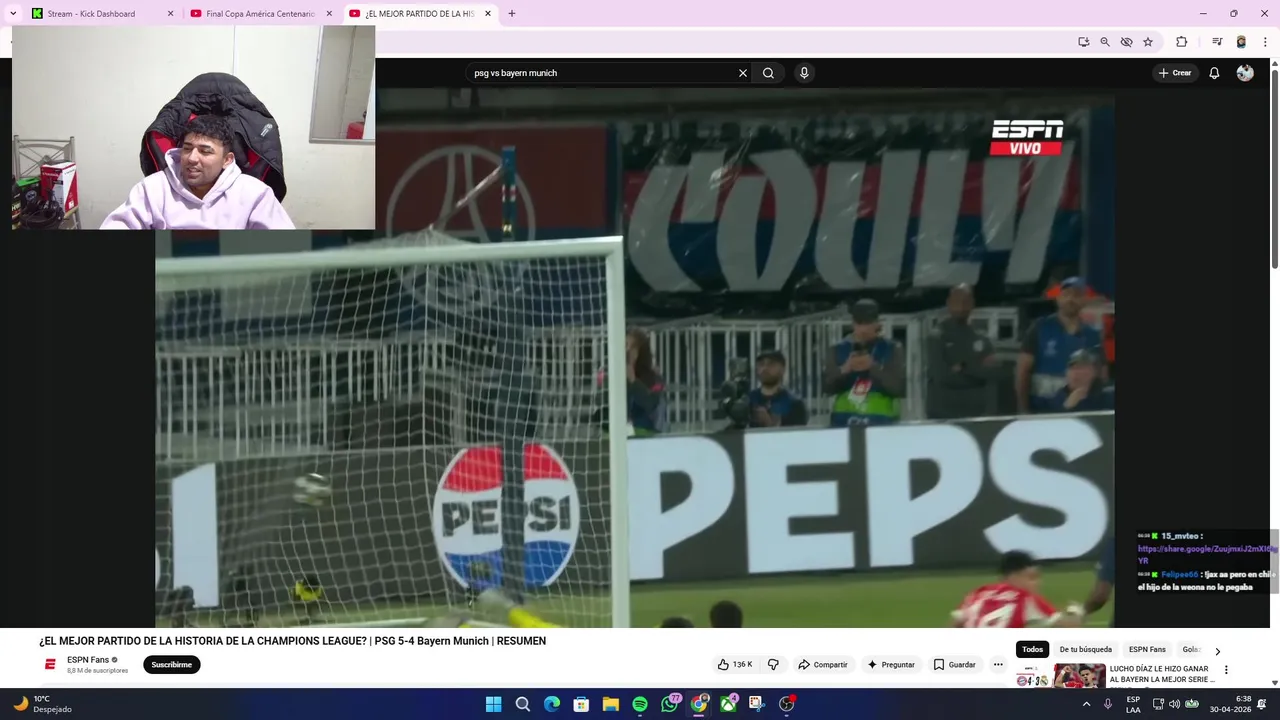The height and width of the screenshot is (720, 1280).
Task: Click the system tray microphone icon
Action: 1108,704
